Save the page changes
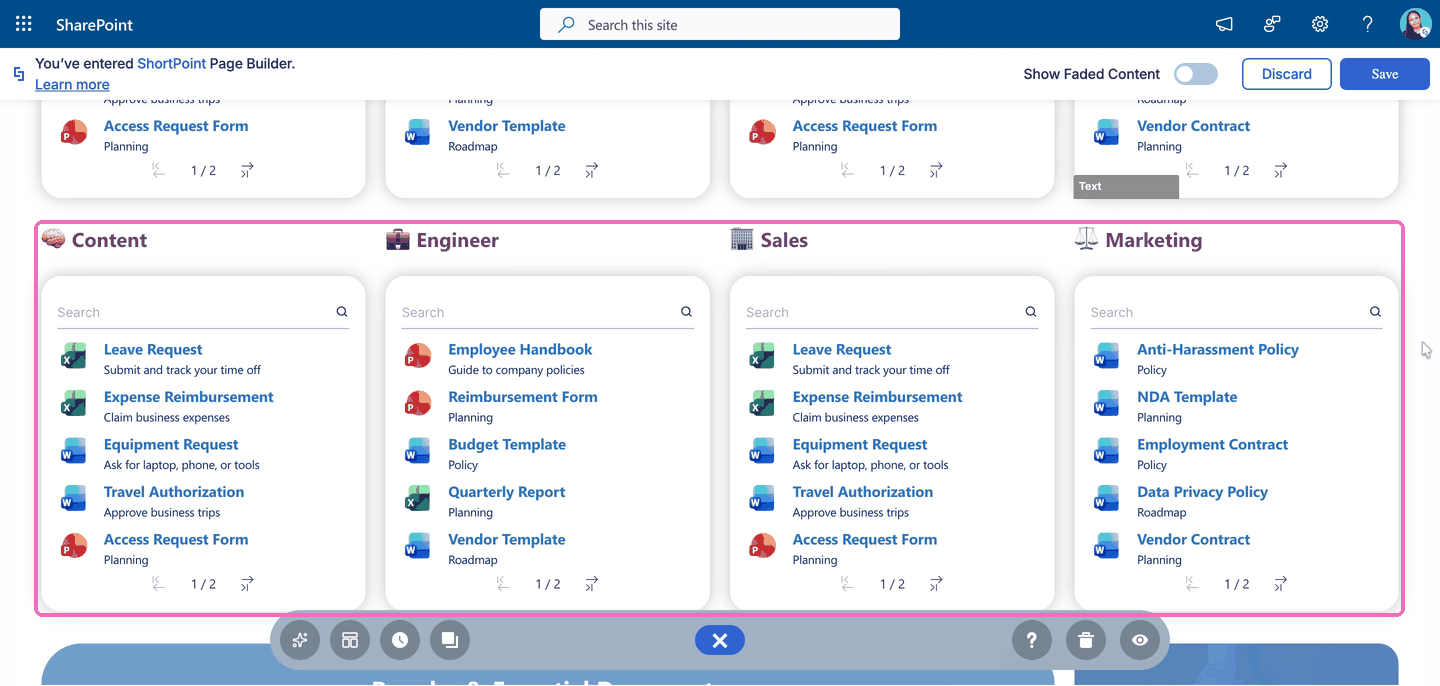The height and width of the screenshot is (686, 1440). [1385, 74]
